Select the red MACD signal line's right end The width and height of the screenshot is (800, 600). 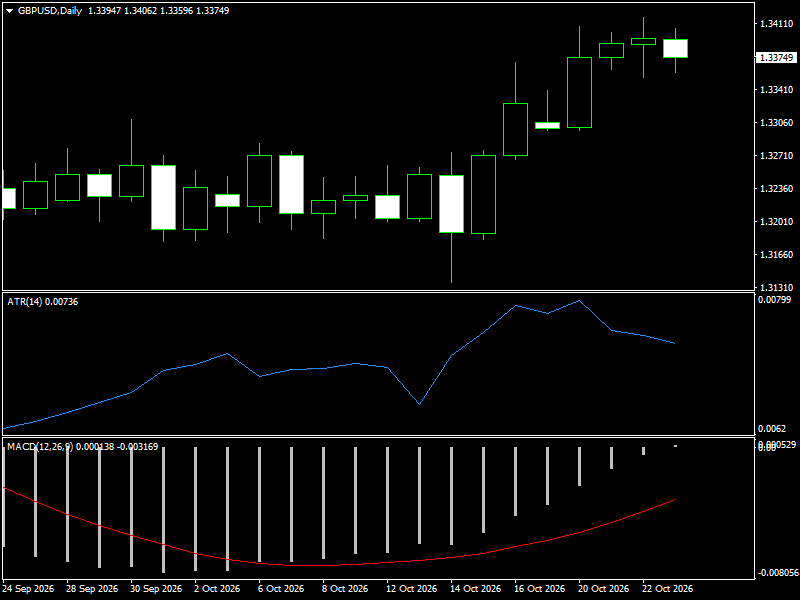[674, 499]
